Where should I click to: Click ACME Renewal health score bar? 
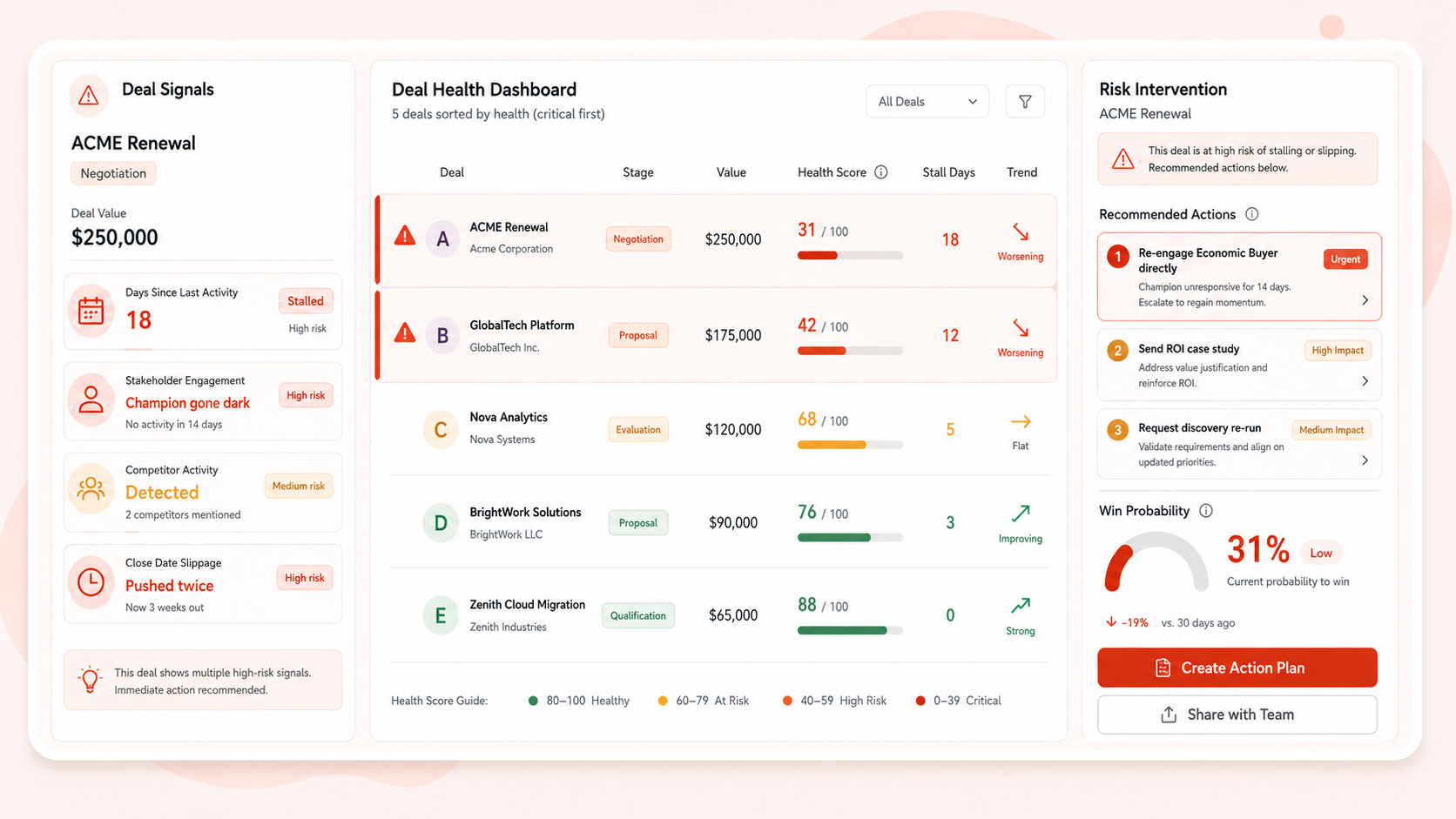(x=850, y=256)
